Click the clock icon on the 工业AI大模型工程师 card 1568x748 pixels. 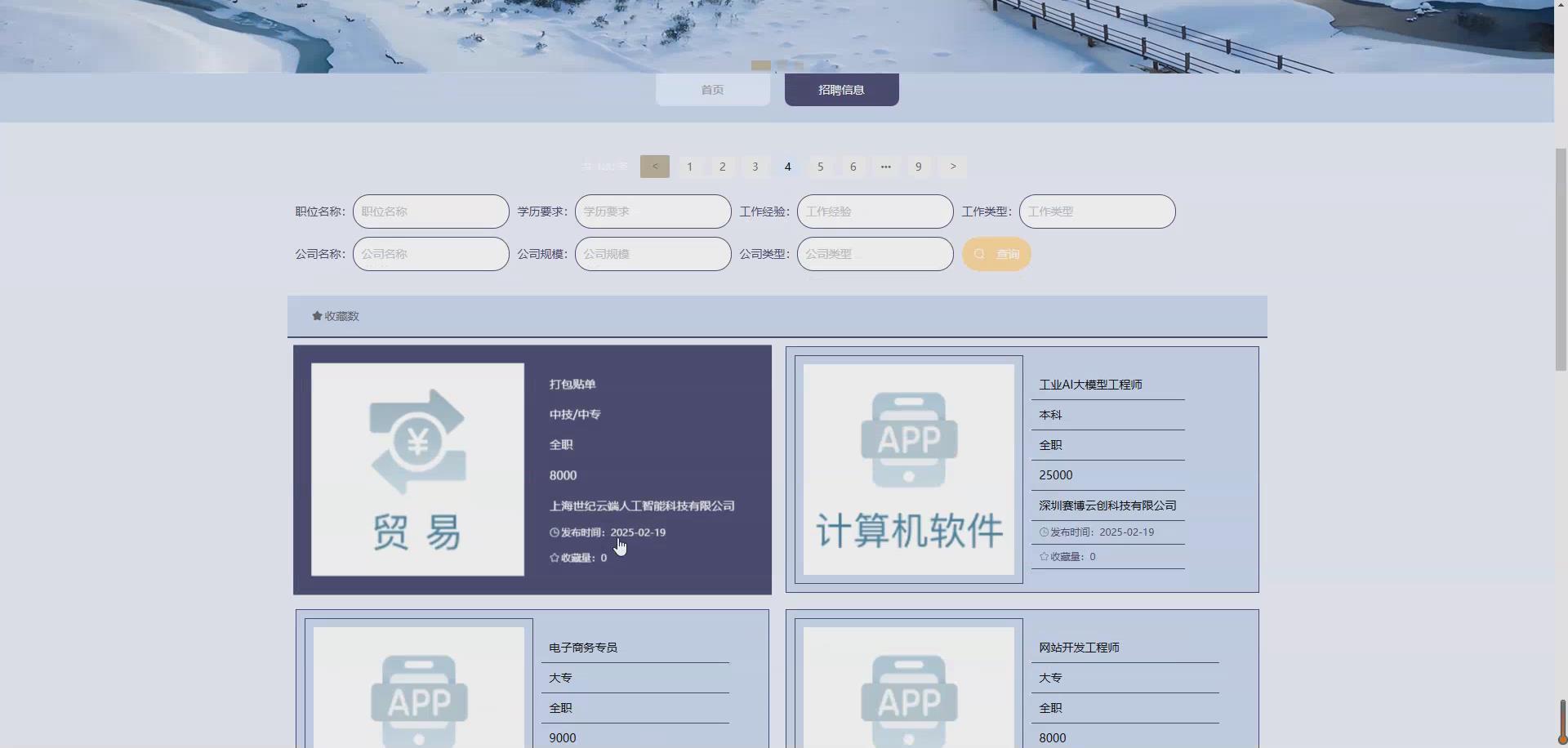point(1044,532)
